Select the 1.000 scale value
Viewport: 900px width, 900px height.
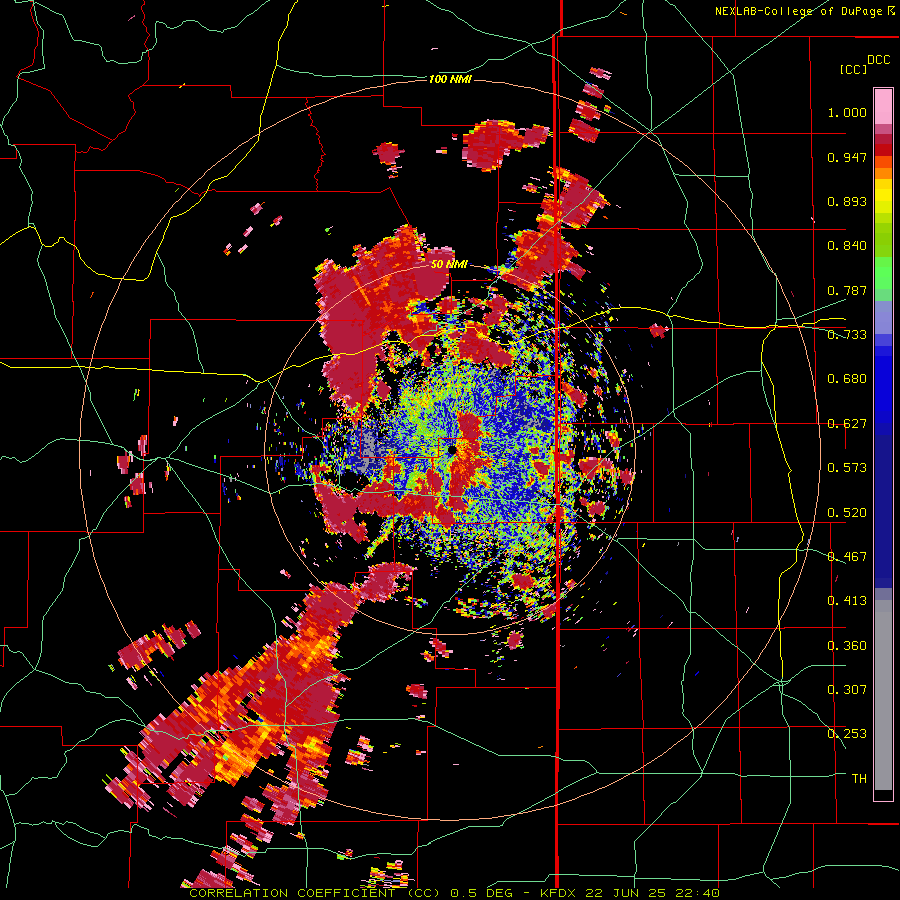847,112
